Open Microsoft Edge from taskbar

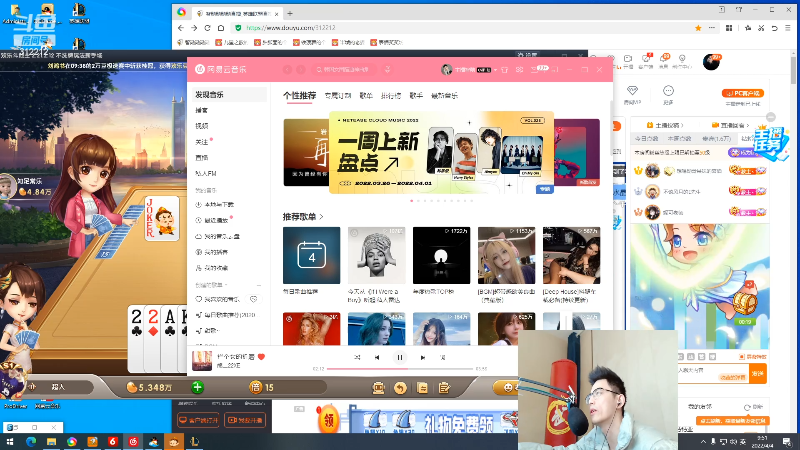coord(31,442)
